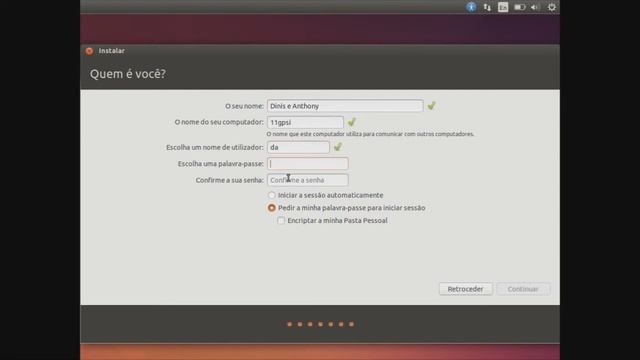The width and height of the screenshot is (640, 360).
Task: Click the computer name hint text
Action: pyautogui.click(x=370, y=134)
